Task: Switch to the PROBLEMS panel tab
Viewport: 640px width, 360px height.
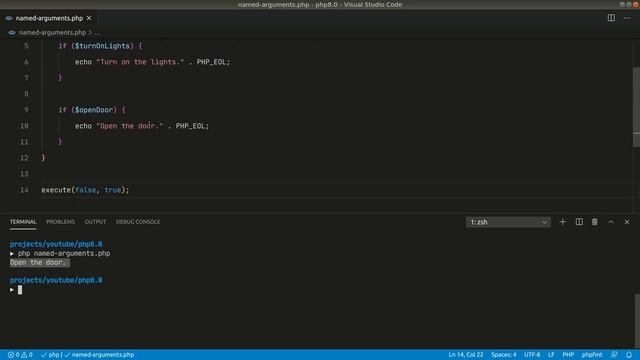Action: coord(60,222)
